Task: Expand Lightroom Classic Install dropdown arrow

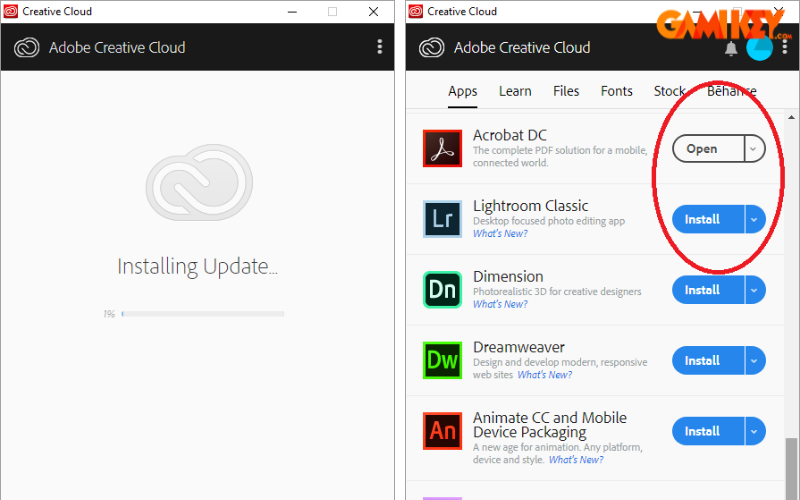Action: [x=754, y=219]
